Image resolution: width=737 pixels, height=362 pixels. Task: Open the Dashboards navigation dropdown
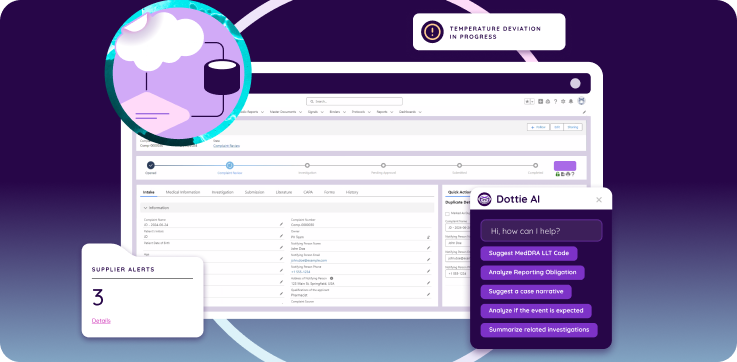(420, 112)
